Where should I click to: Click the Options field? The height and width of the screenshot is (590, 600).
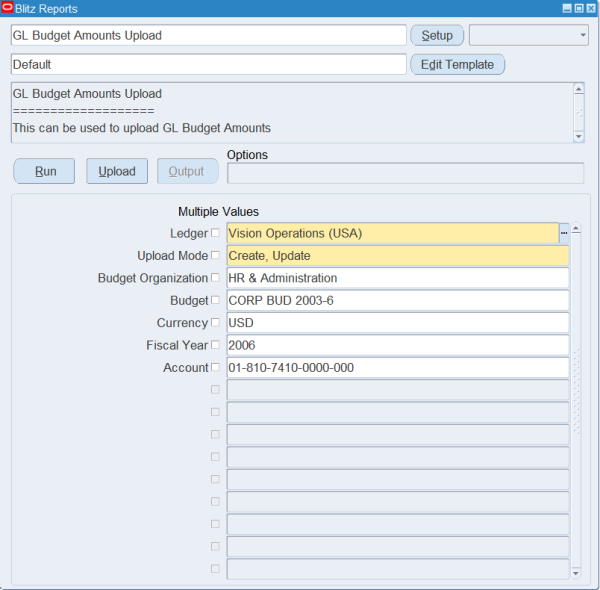(406, 173)
